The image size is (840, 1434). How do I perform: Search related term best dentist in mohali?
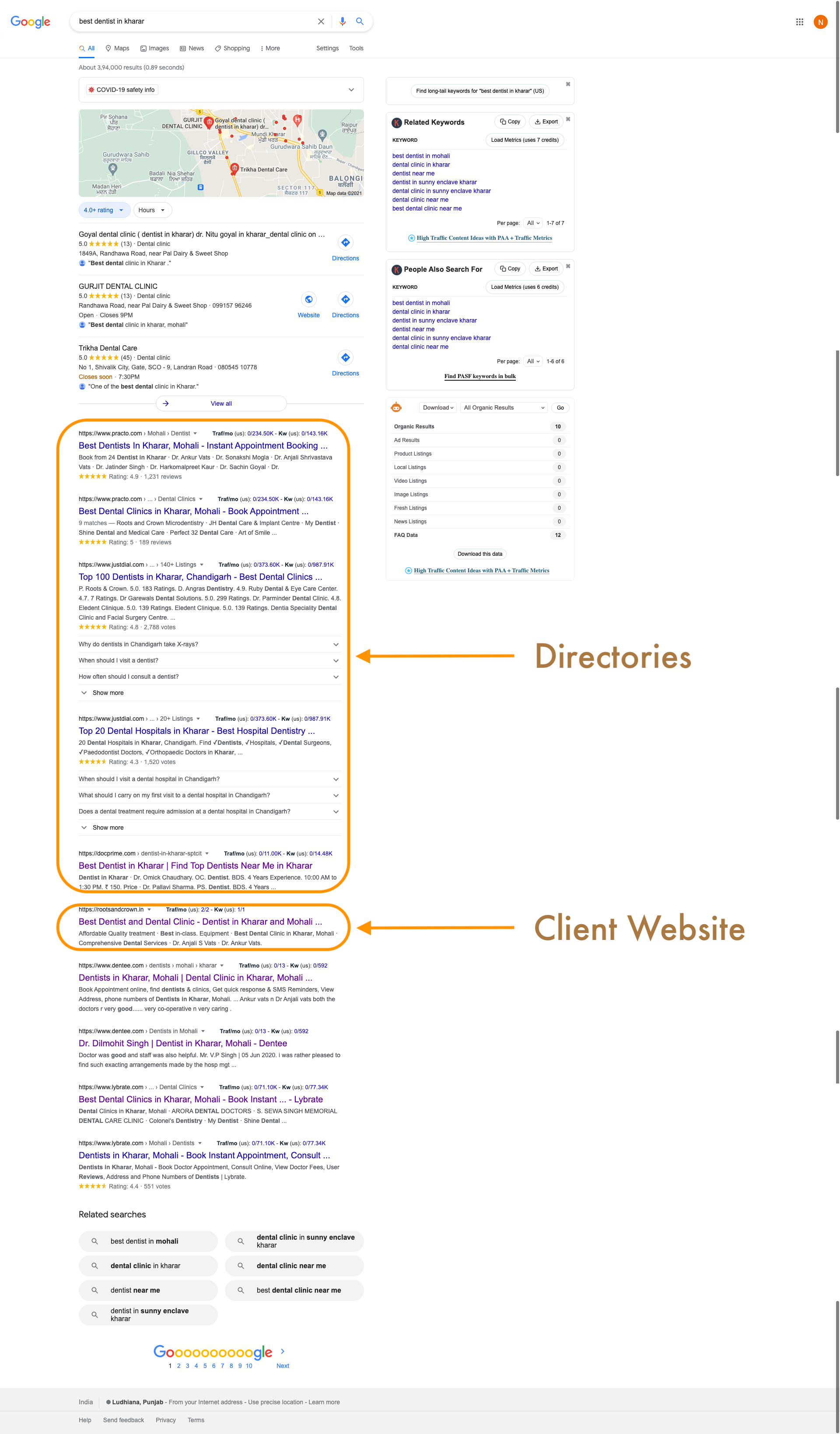point(148,1241)
